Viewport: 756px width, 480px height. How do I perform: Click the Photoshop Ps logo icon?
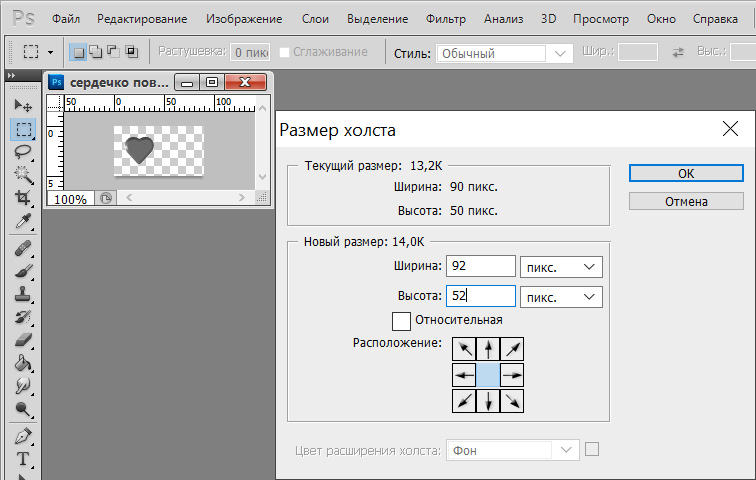click(23, 18)
